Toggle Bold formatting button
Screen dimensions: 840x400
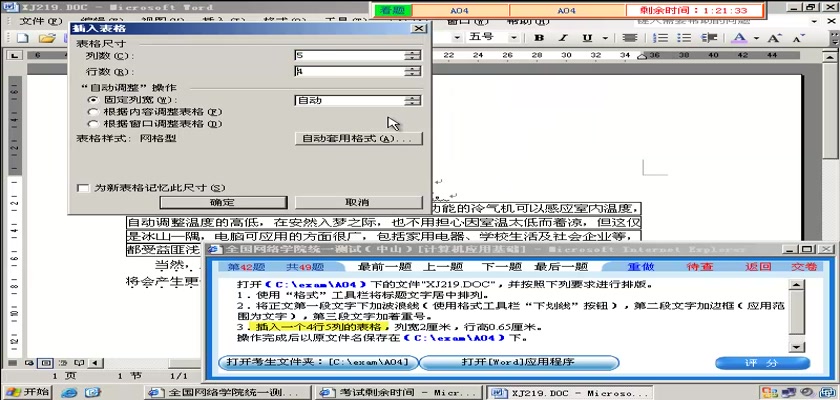pos(539,38)
